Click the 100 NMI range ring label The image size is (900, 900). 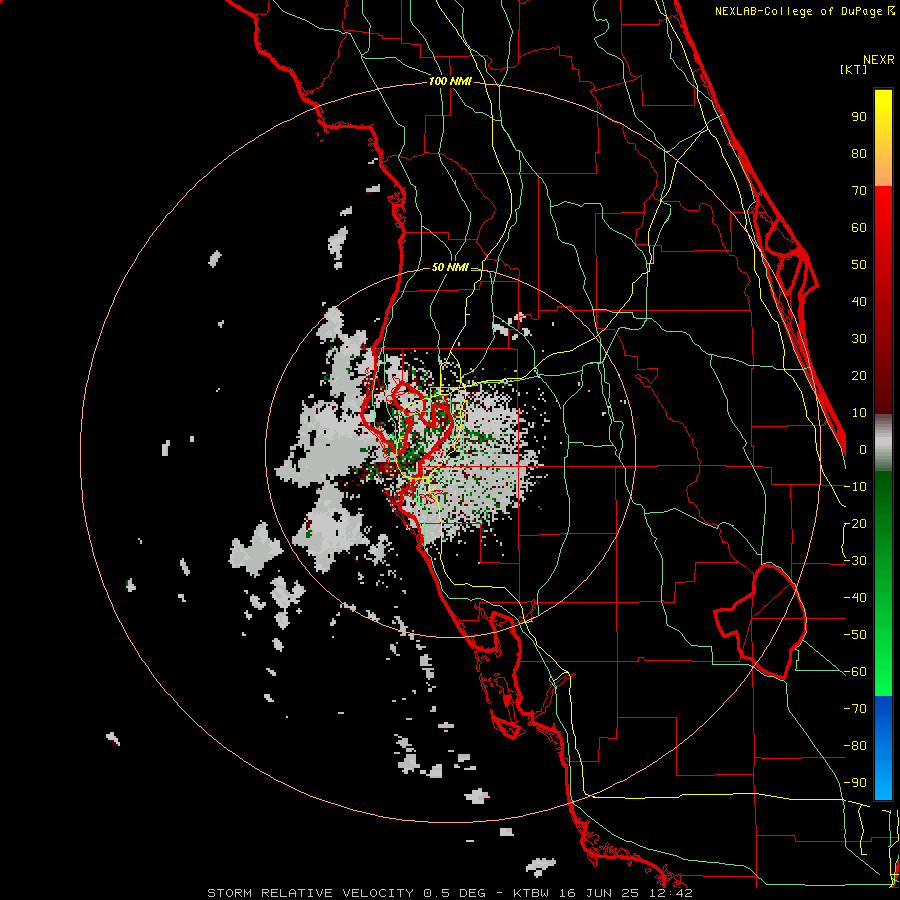pos(450,82)
